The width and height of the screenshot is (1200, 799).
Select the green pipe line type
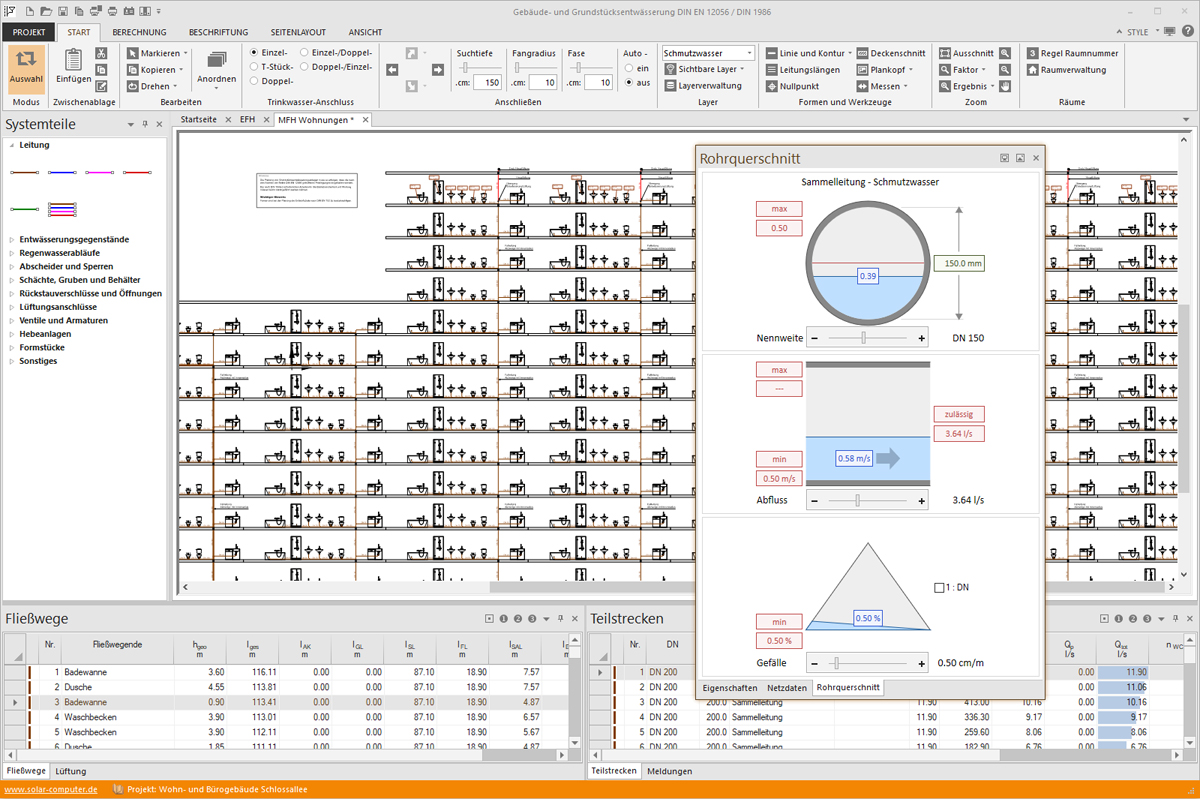pos(25,210)
